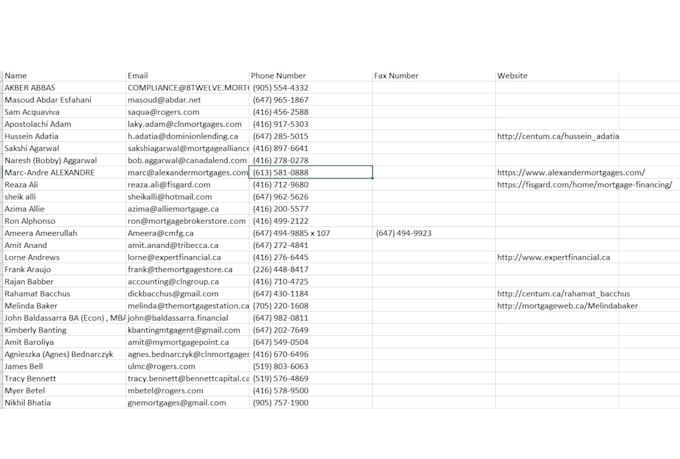The image size is (680, 459).
Task: Open the link http://mortgageweb.ca/Melindabaker
Action: point(568,306)
